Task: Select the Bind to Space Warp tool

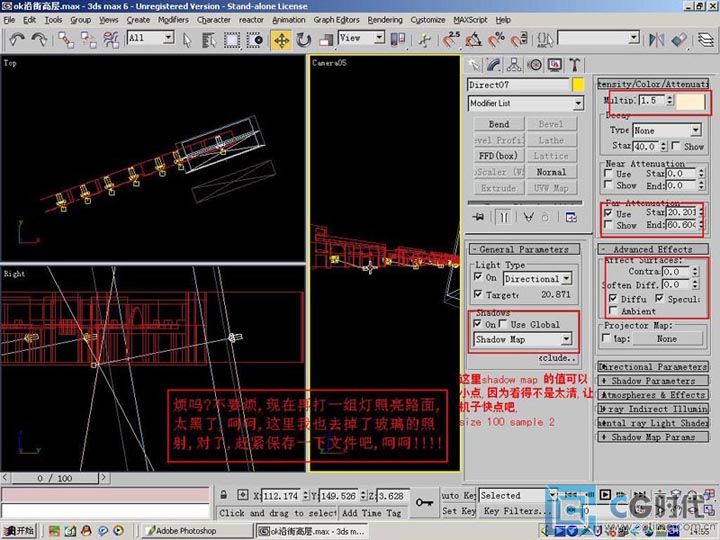Action: click(111, 40)
